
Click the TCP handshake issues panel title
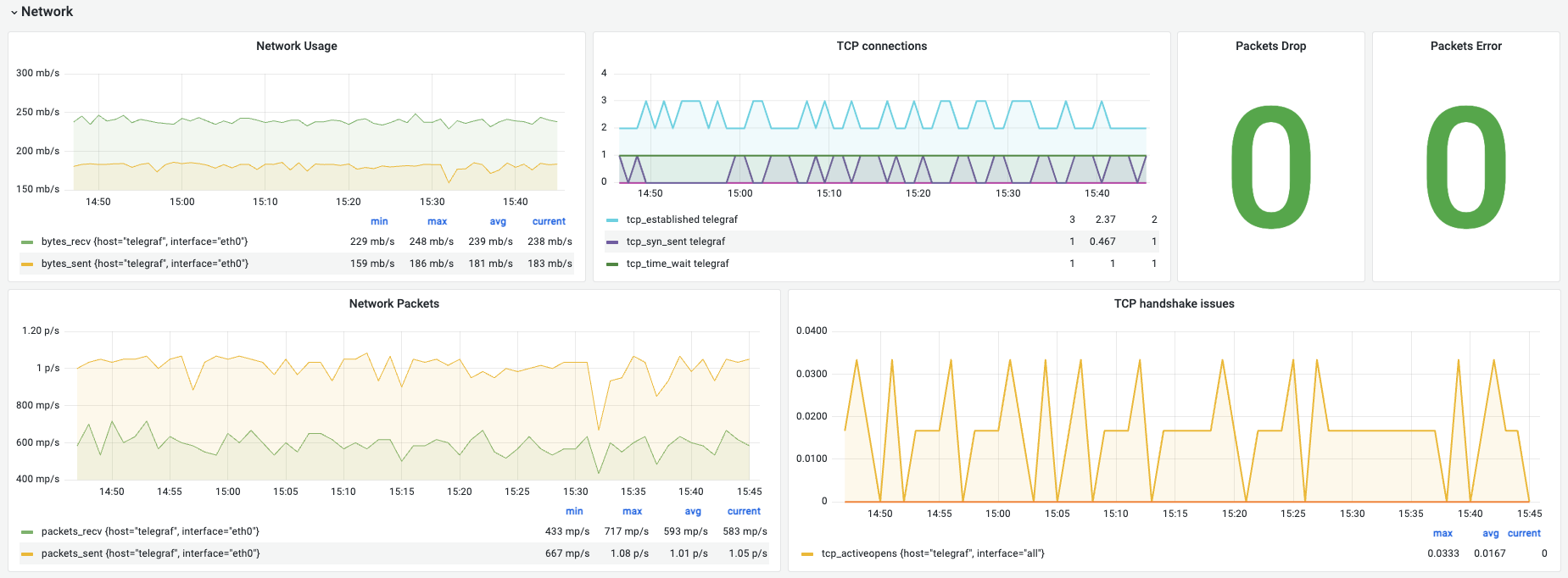point(1174,304)
